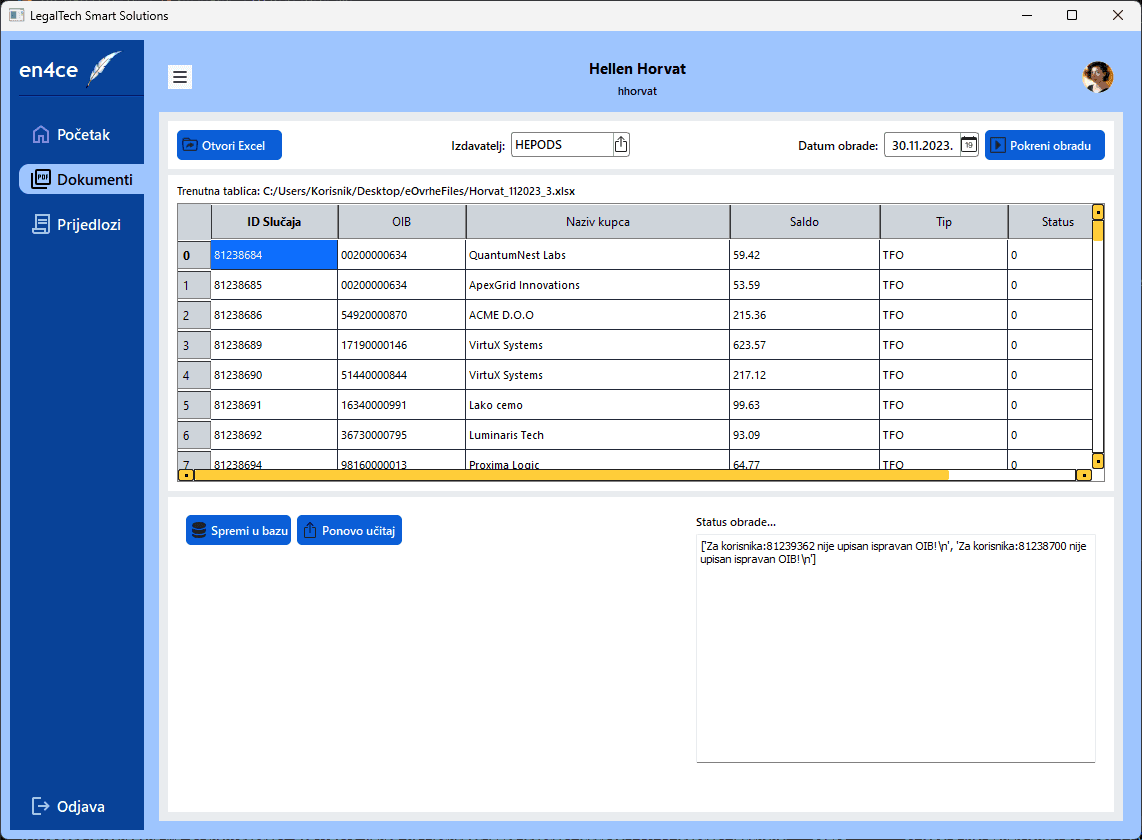Save data with Spremi u bazu
This screenshot has height=840, width=1142.
[238, 530]
